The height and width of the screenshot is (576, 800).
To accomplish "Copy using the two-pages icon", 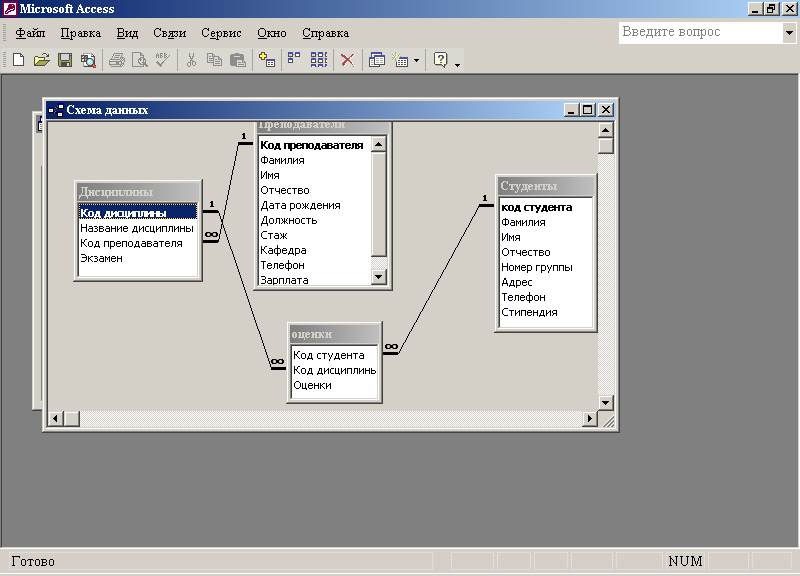I will pyautogui.click(x=214, y=60).
